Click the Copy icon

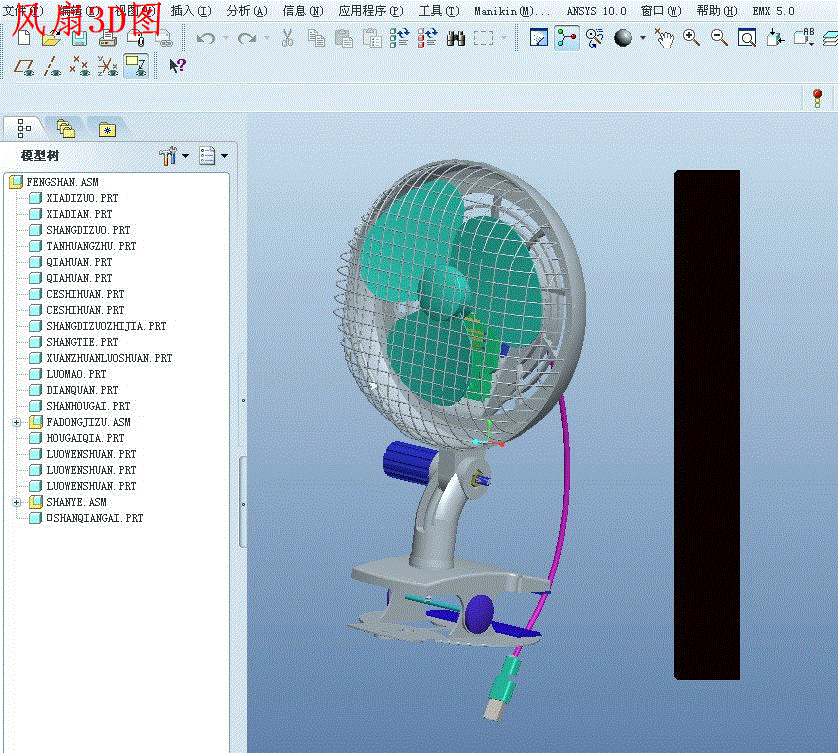click(x=316, y=38)
